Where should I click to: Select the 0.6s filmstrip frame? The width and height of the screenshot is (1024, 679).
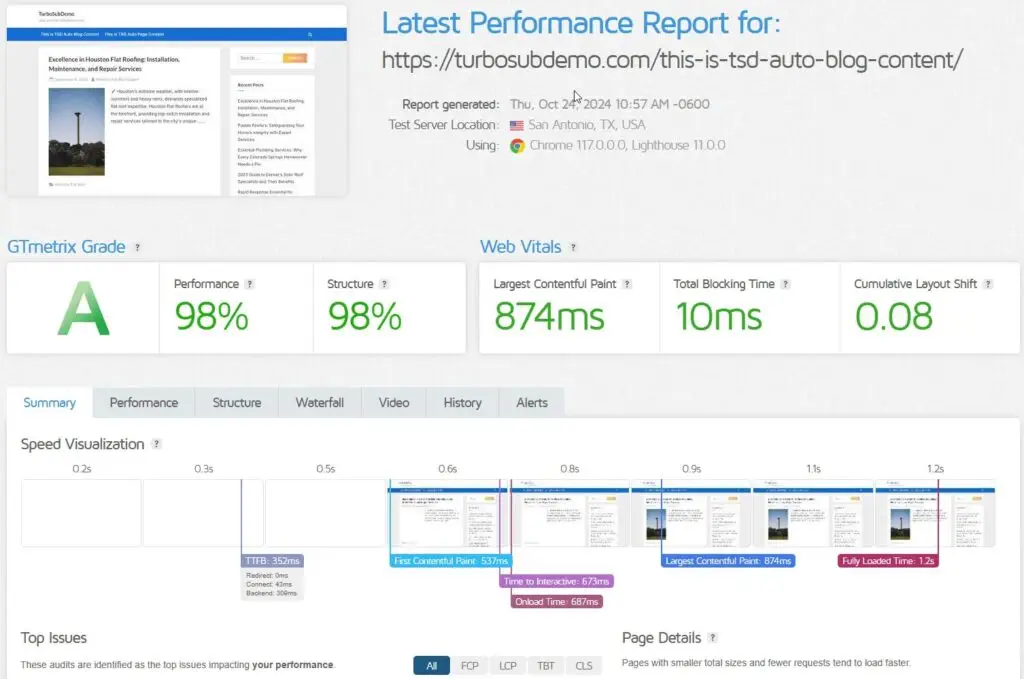447,513
